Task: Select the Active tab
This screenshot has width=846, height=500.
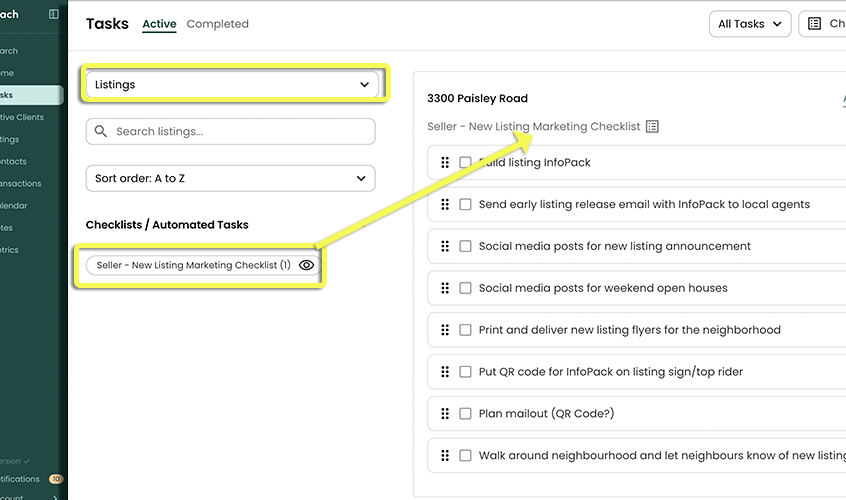Action: pos(159,24)
